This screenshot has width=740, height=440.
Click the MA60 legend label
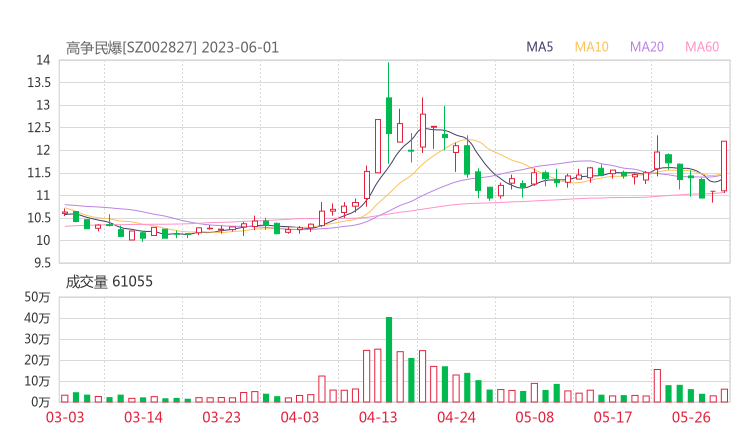[x=702, y=47]
